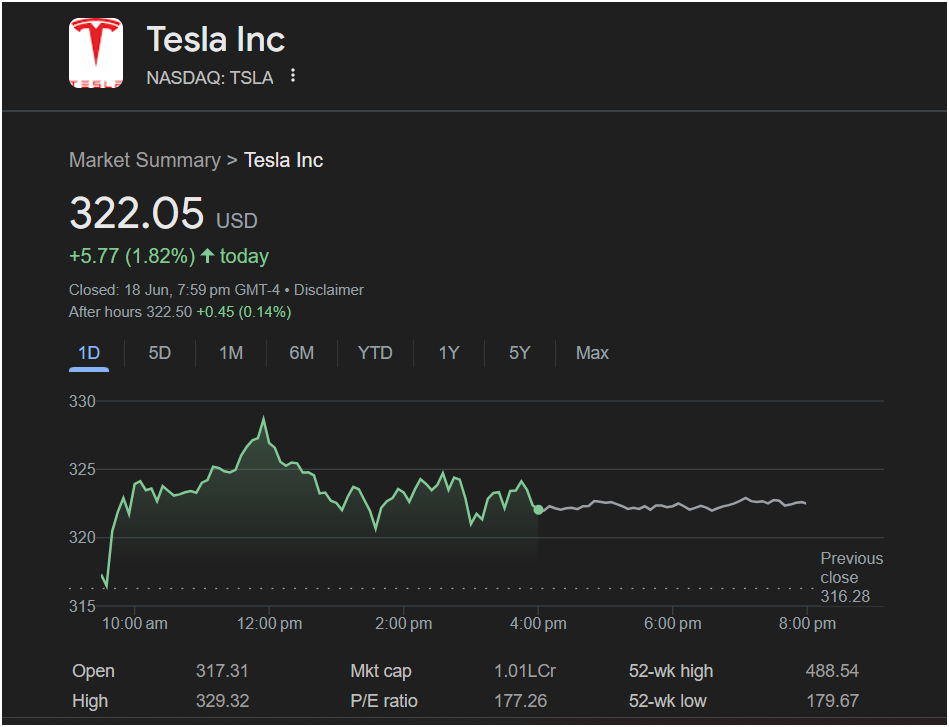Click the P/E ratio label
Image resolution: width=949 pixels, height=727 pixels.
pos(384,701)
